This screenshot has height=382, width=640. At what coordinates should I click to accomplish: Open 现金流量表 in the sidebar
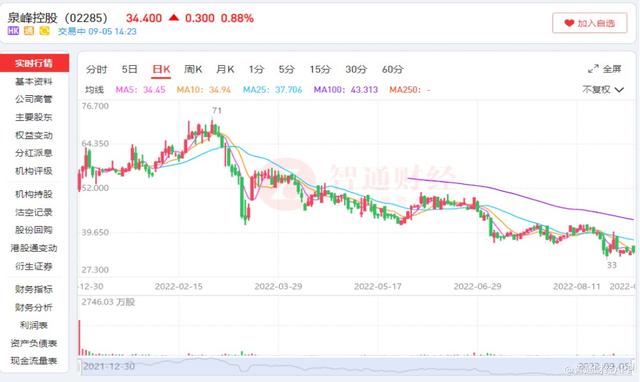click(34, 361)
